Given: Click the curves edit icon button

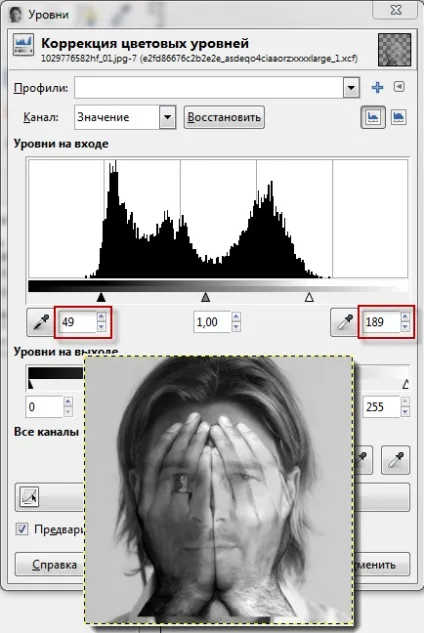Looking at the screenshot, I should [29, 497].
